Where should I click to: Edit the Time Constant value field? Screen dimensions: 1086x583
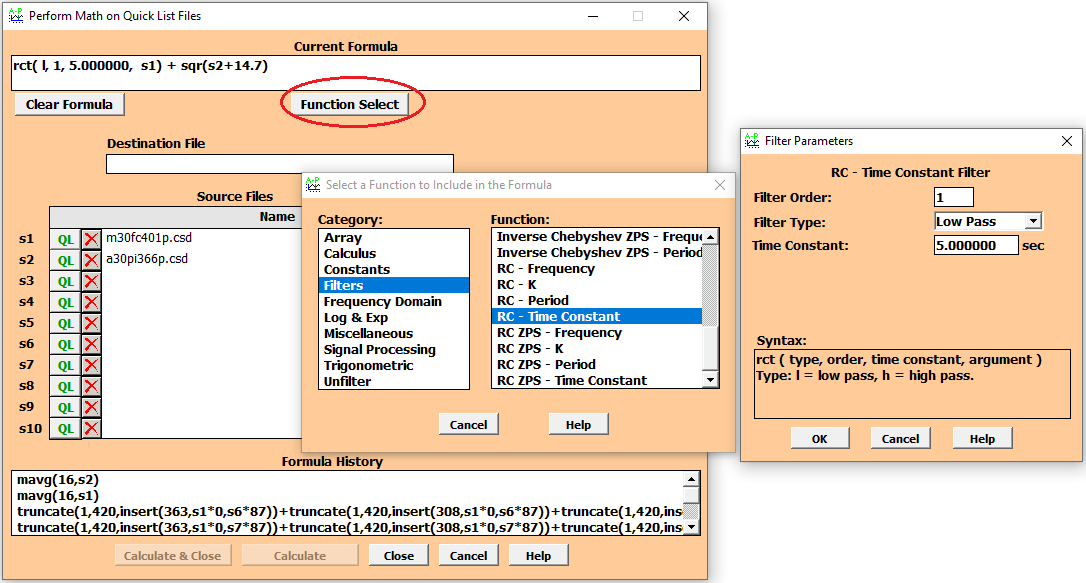point(975,245)
